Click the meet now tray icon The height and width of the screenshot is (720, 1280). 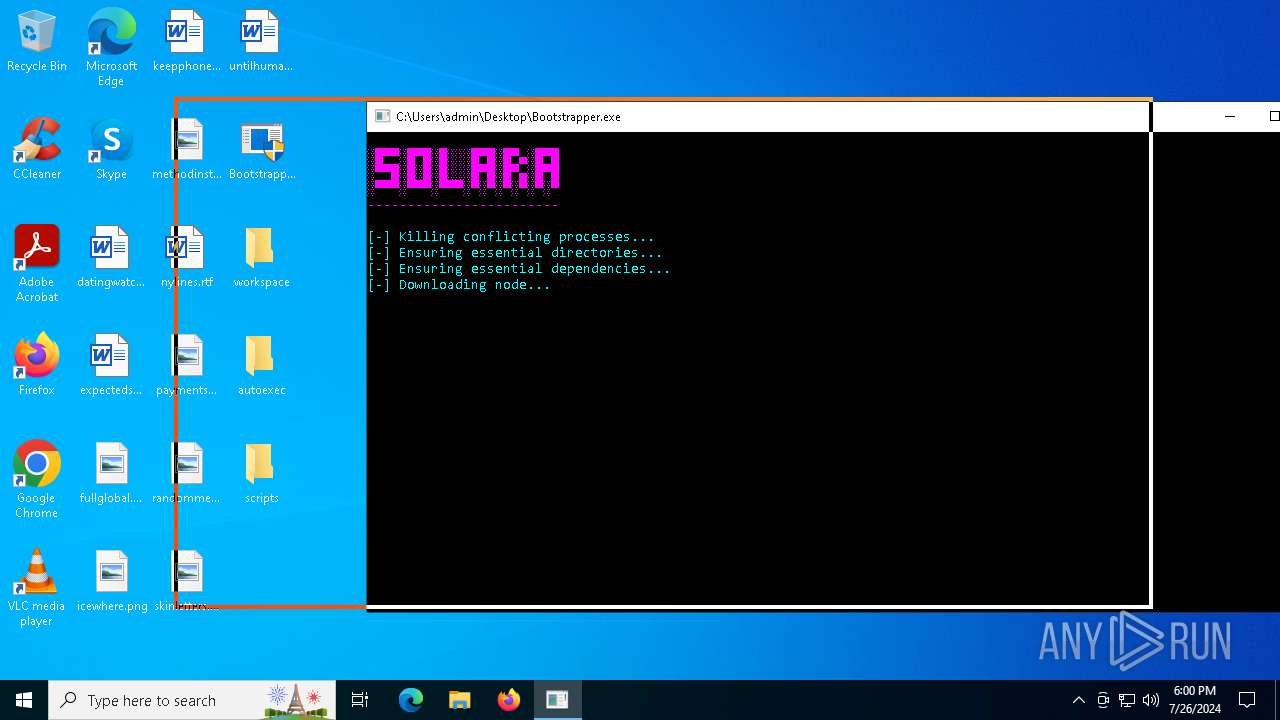point(1103,700)
